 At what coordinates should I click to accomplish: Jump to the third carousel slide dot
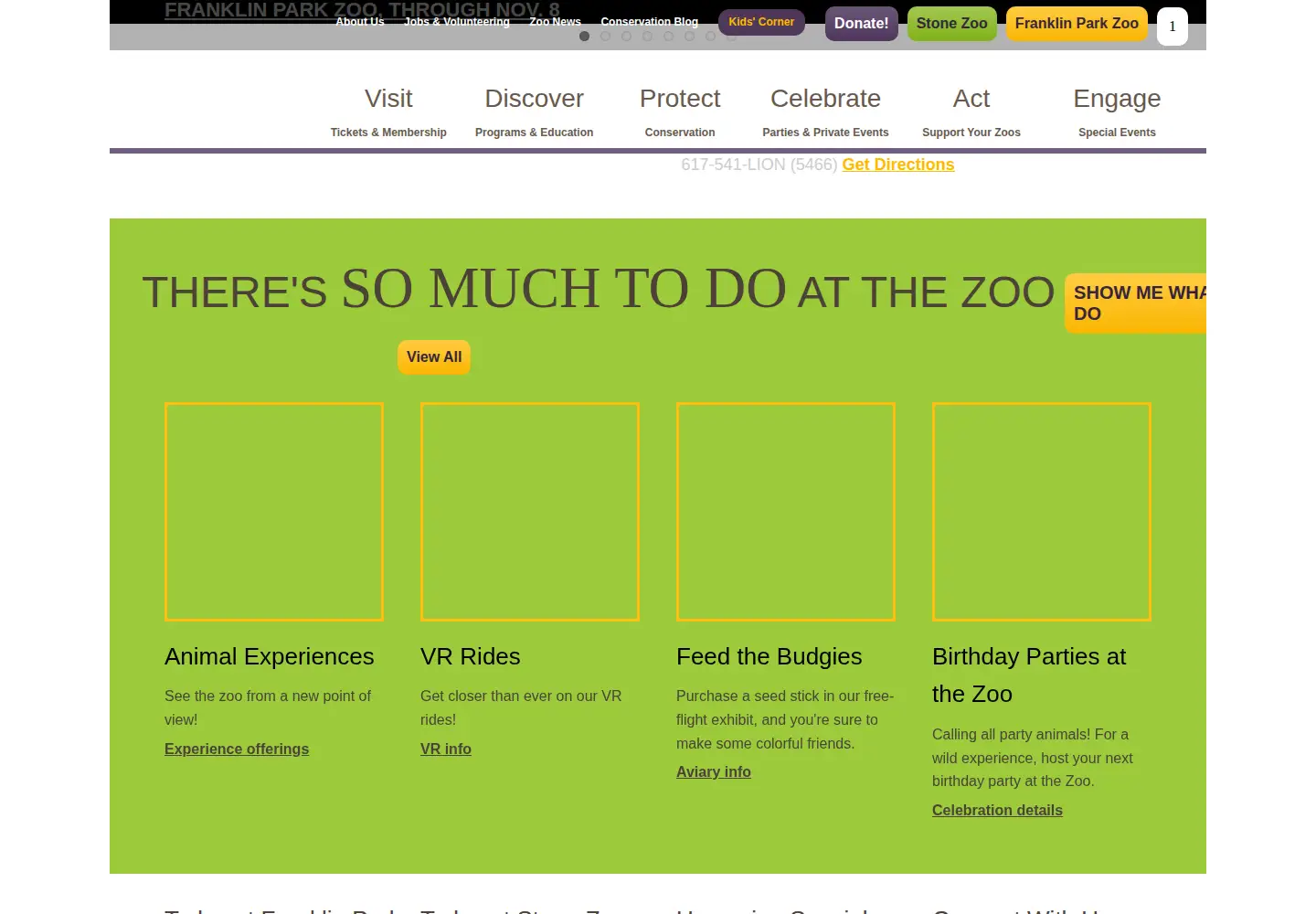click(626, 37)
